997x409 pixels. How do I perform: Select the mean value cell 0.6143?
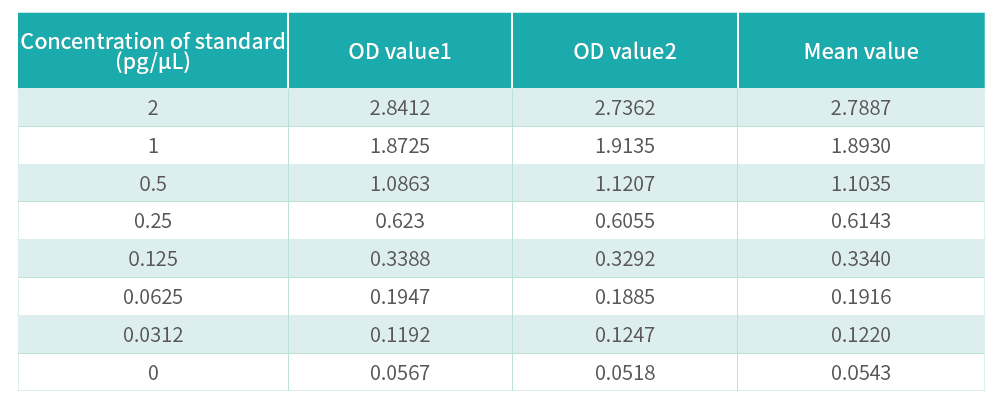[x=861, y=221]
